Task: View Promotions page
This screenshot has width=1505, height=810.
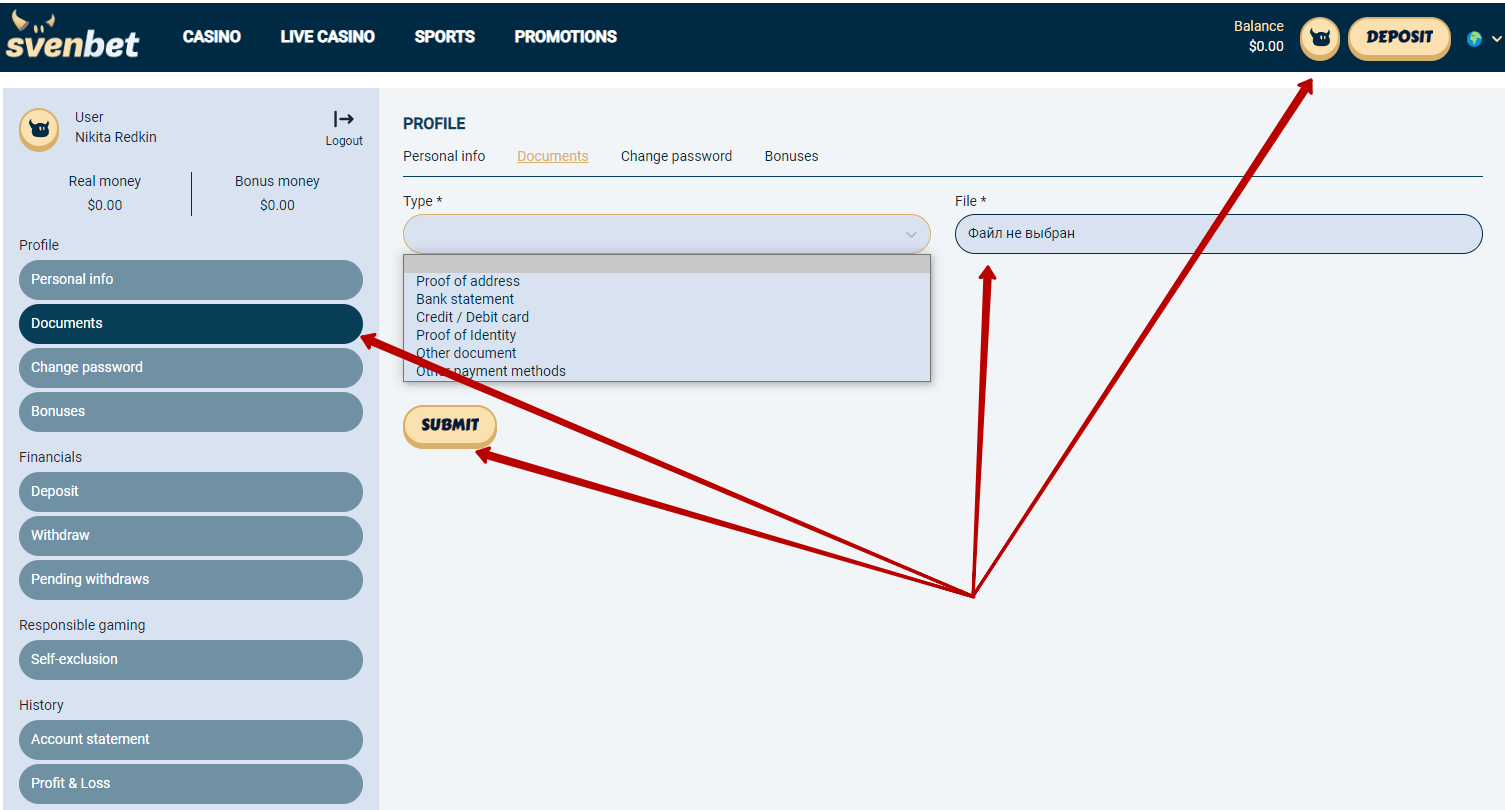Action: [566, 37]
